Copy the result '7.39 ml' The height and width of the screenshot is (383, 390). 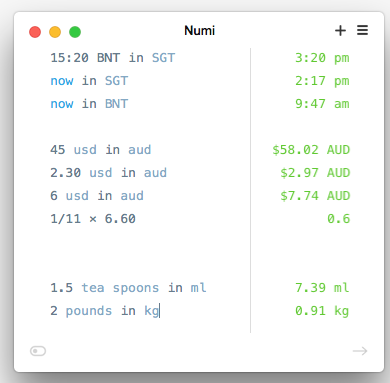pyautogui.click(x=322, y=288)
